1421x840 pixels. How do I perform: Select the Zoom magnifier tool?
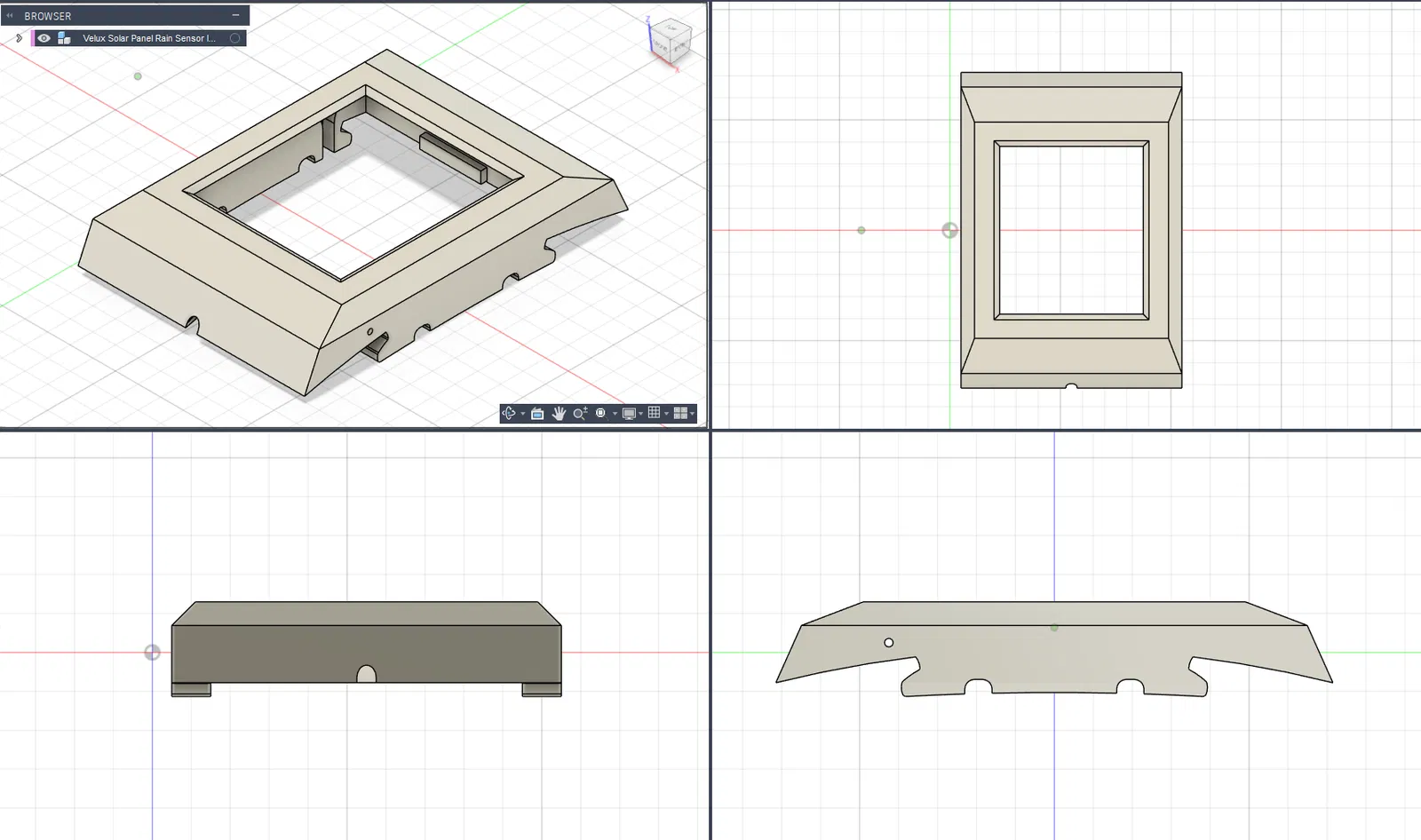580,413
